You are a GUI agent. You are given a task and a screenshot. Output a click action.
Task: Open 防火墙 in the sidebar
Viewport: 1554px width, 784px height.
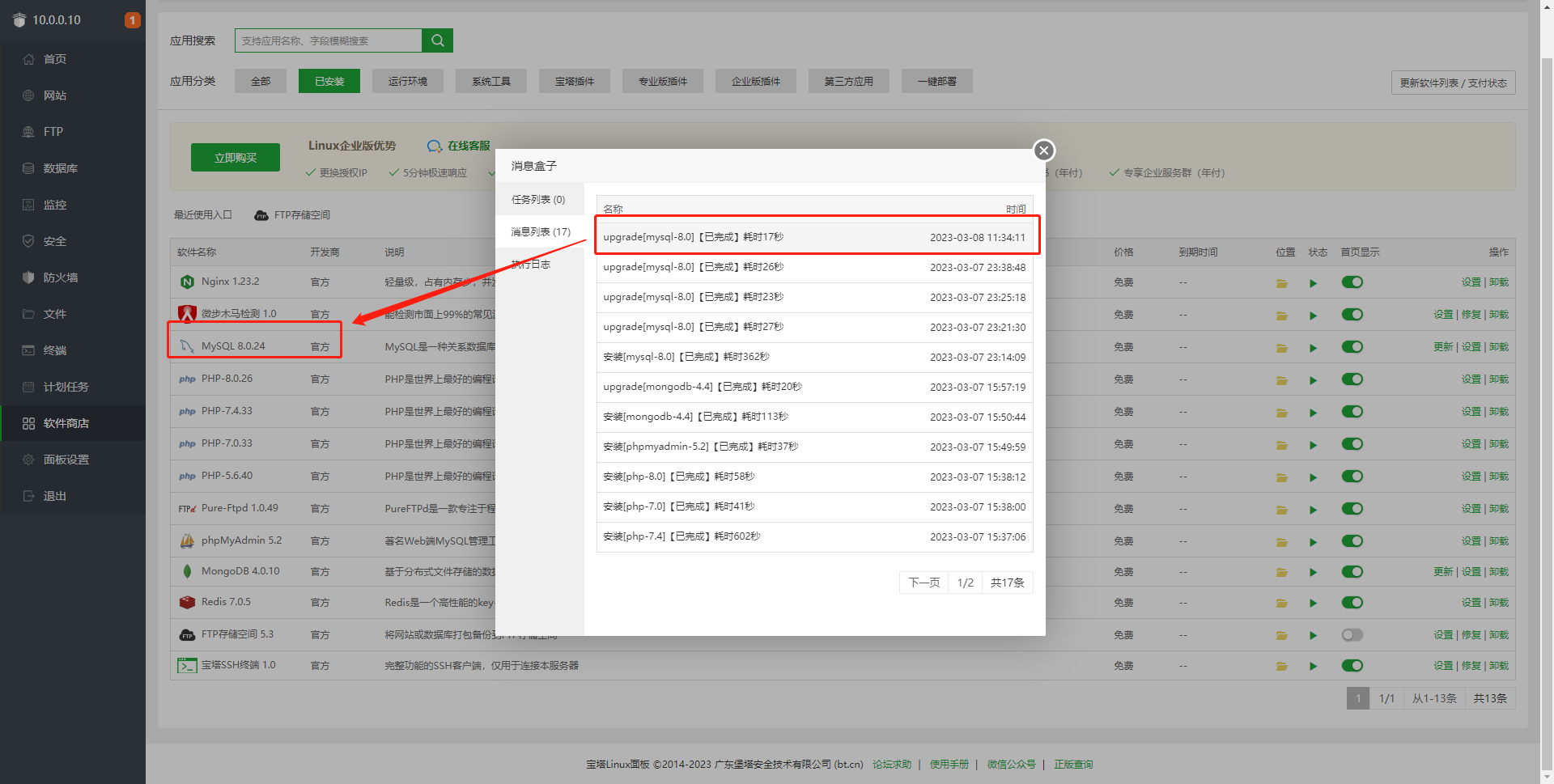(73, 278)
